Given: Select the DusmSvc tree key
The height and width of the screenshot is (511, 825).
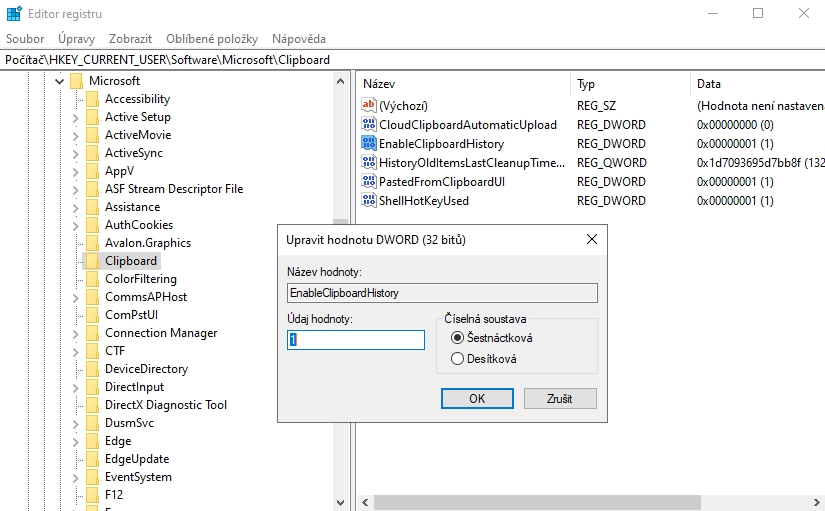Looking at the screenshot, I should click(129, 423).
